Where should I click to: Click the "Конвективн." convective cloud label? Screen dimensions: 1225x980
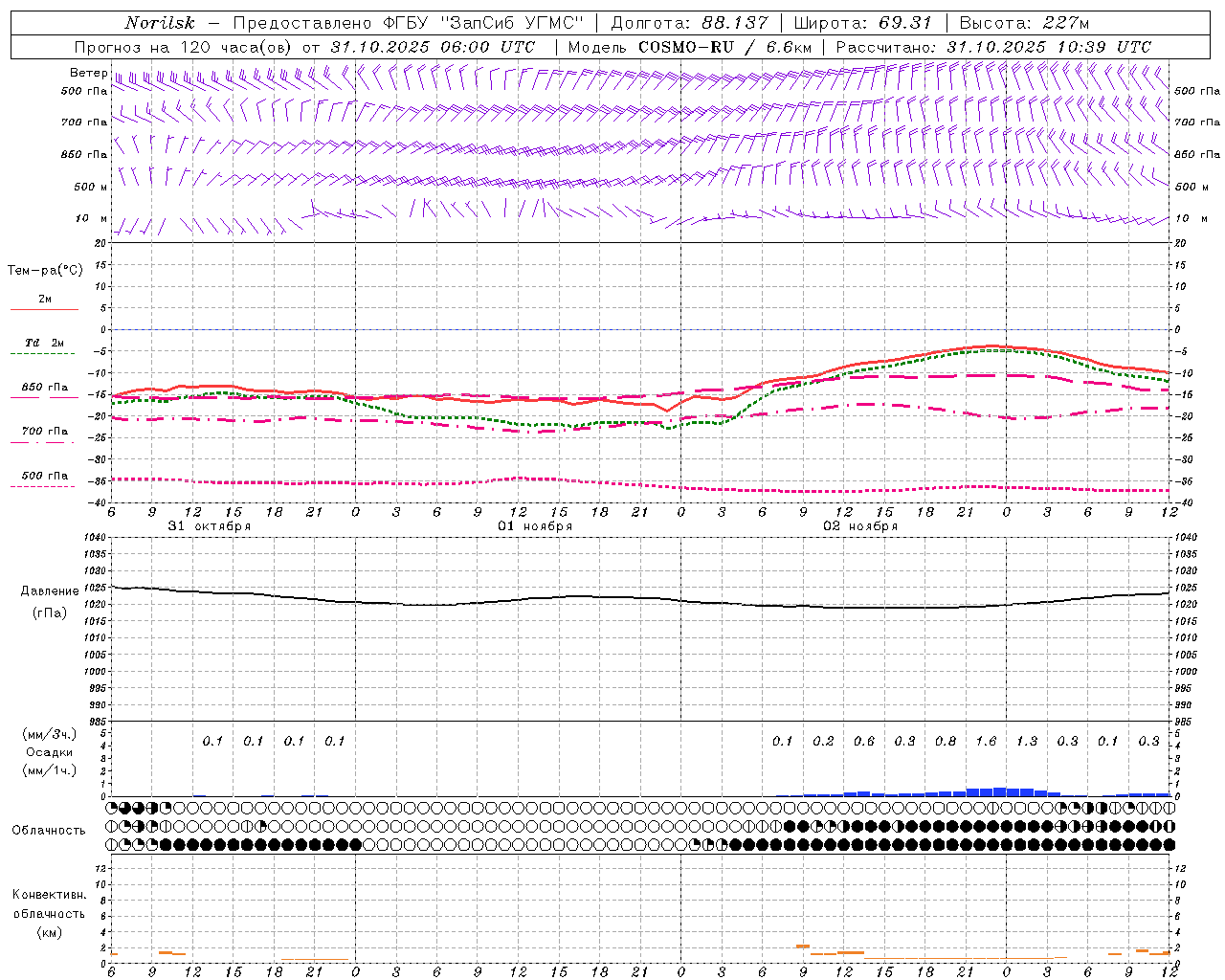pos(49,895)
